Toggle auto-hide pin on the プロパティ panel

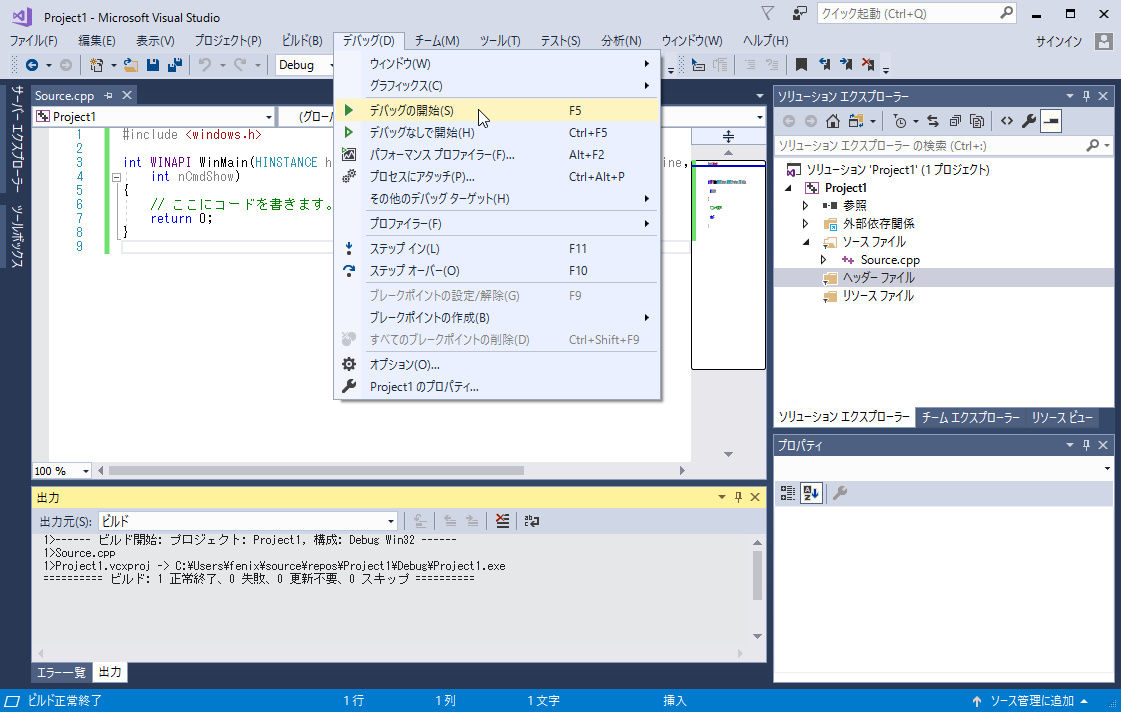[x=1087, y=445]
